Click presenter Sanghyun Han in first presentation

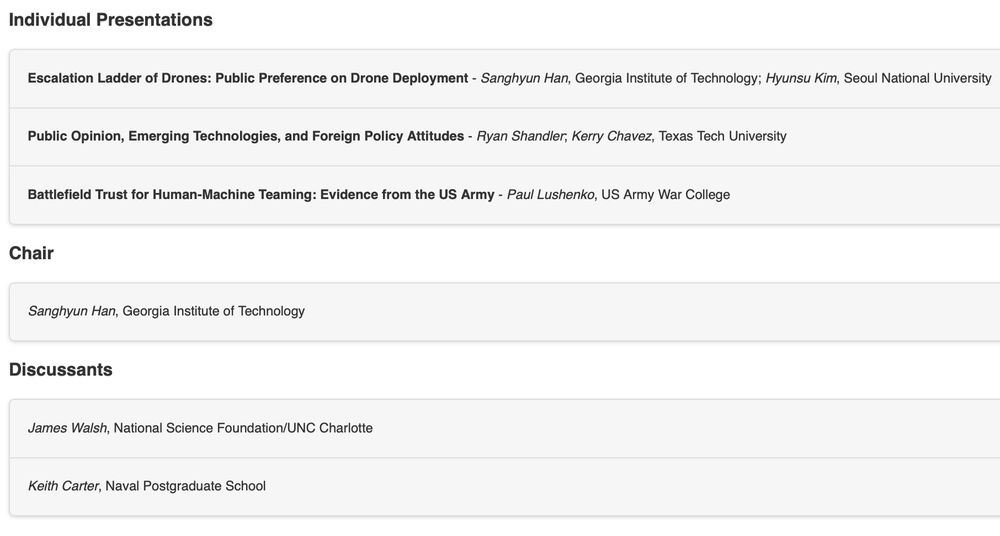(x=524, y=78)
